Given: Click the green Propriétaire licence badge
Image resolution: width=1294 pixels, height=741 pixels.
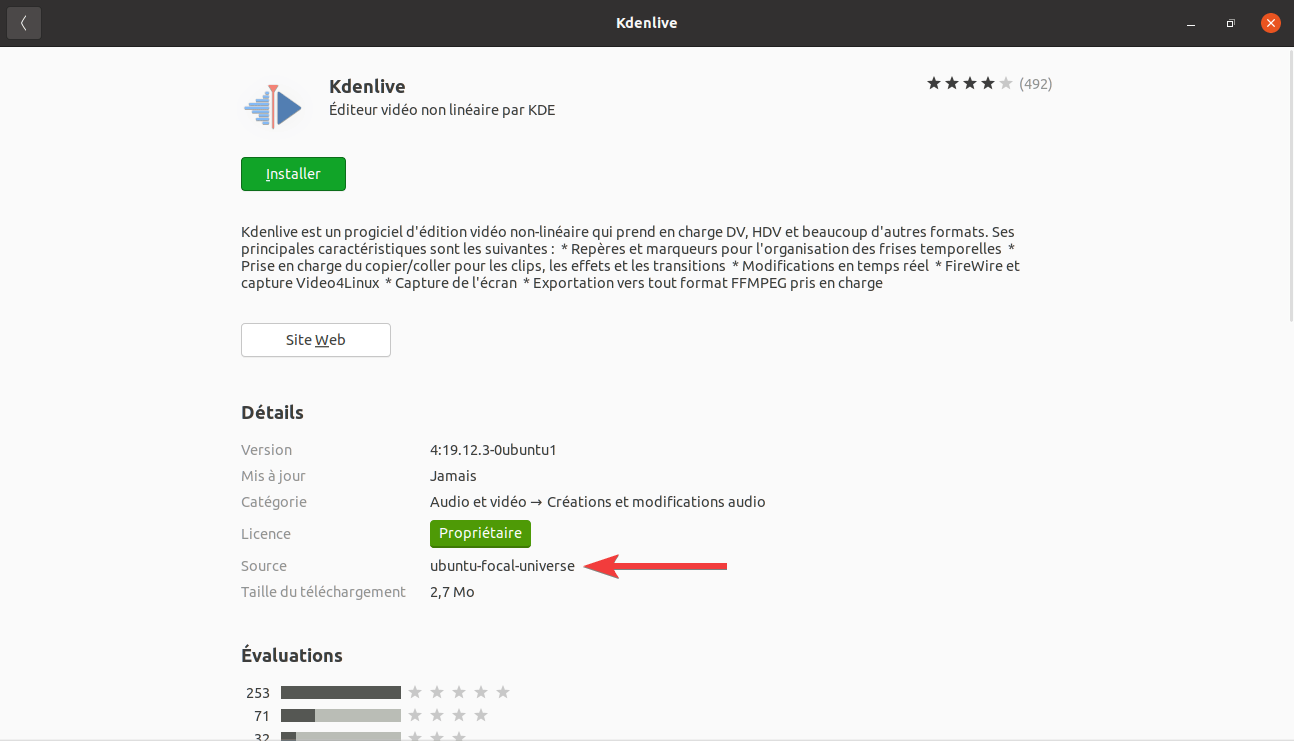Looking at the screenshot, I should pyautogui.click(x=480, y=534).
